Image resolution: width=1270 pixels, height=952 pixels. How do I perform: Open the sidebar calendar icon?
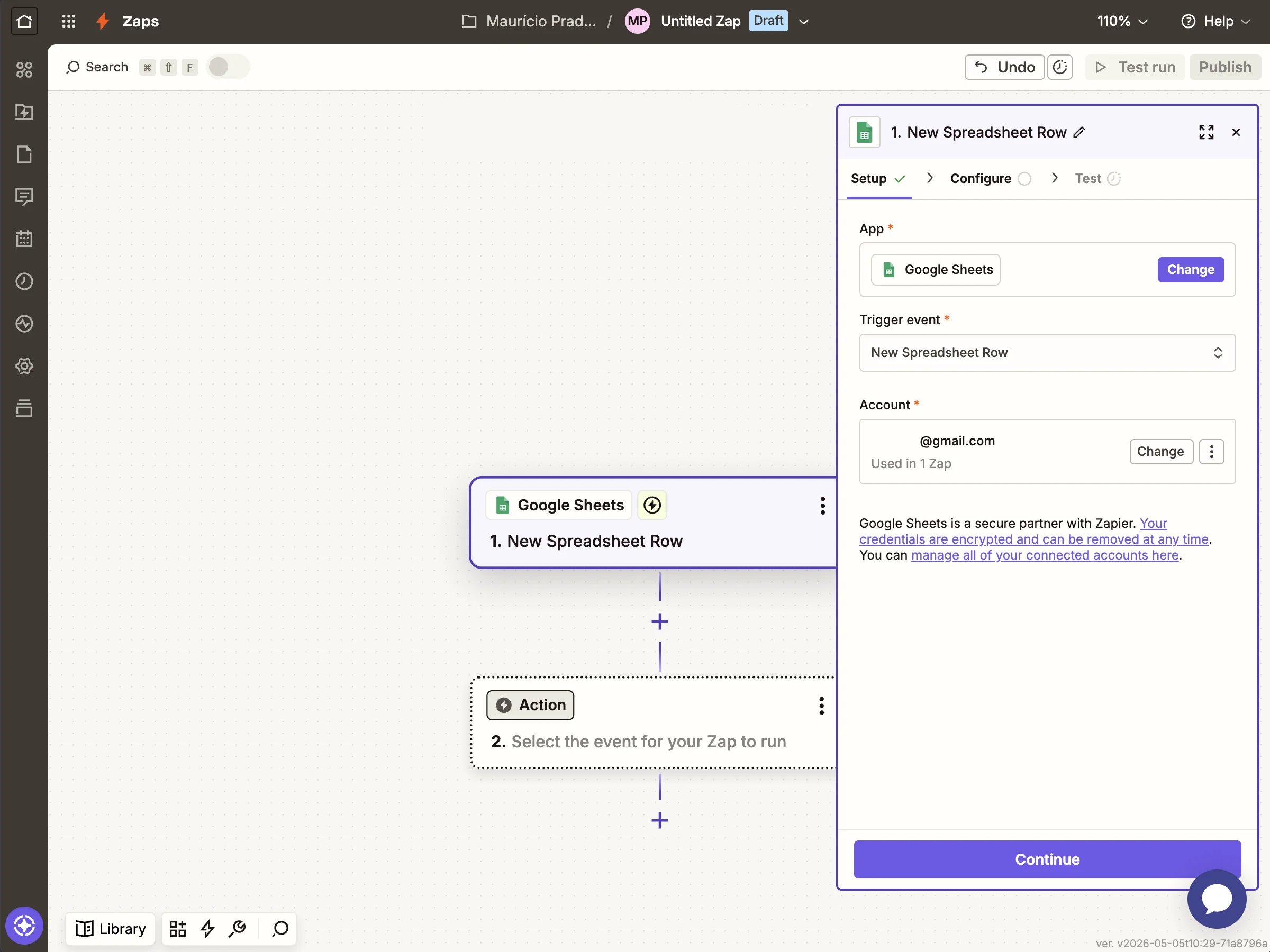(x=24, y=239)
